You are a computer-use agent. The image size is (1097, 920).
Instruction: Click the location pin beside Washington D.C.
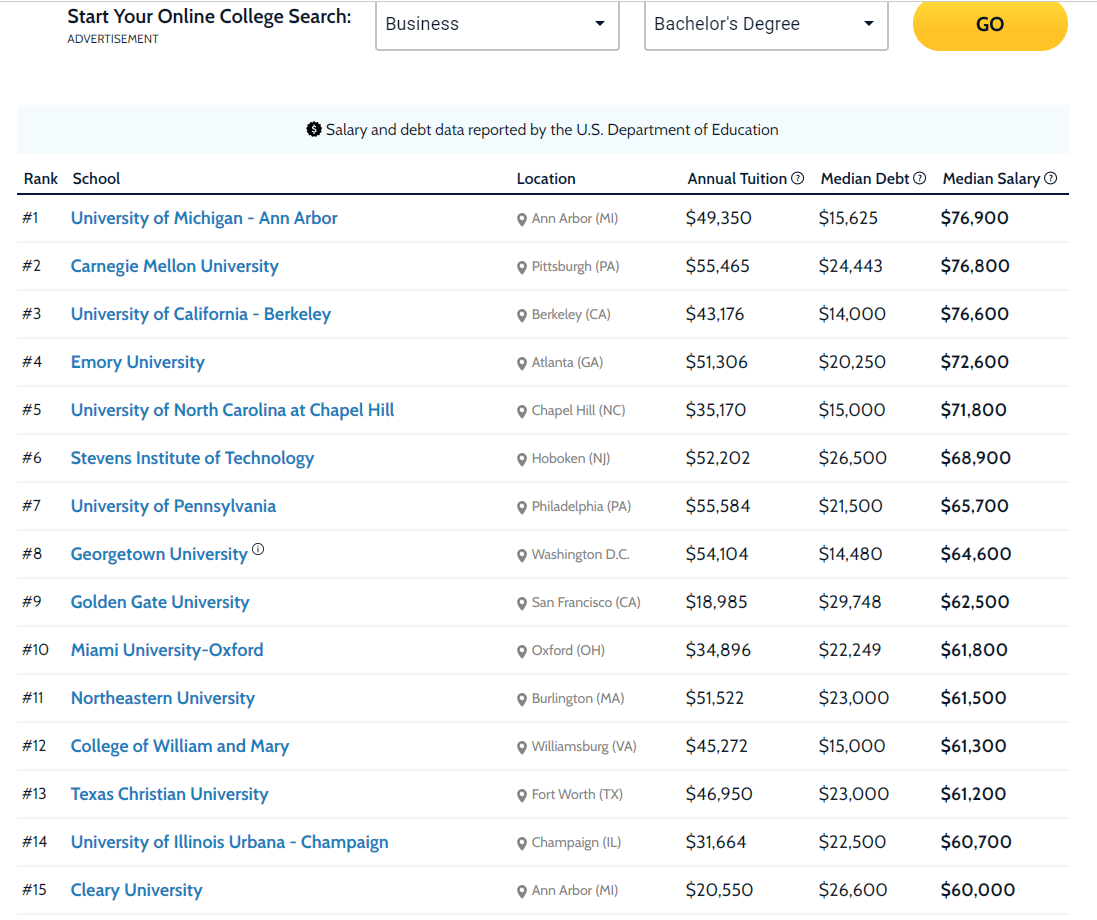click(x=522, y=556)
